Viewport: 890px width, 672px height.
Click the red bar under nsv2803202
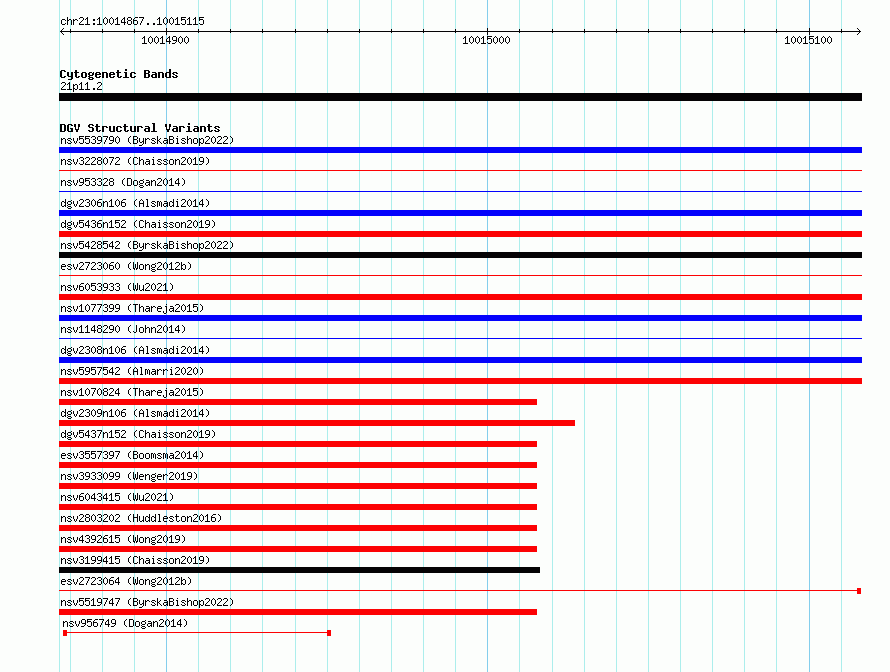[298, 528]
